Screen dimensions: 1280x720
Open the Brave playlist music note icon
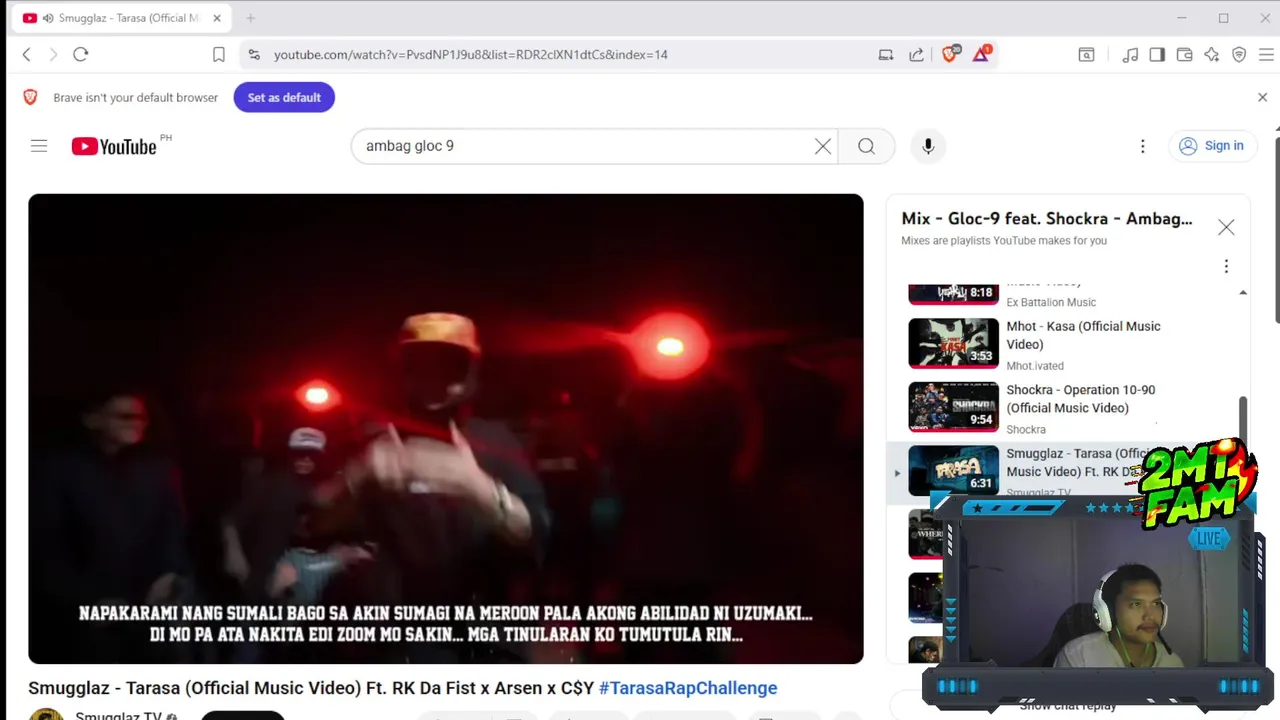tap(1130, 55)
